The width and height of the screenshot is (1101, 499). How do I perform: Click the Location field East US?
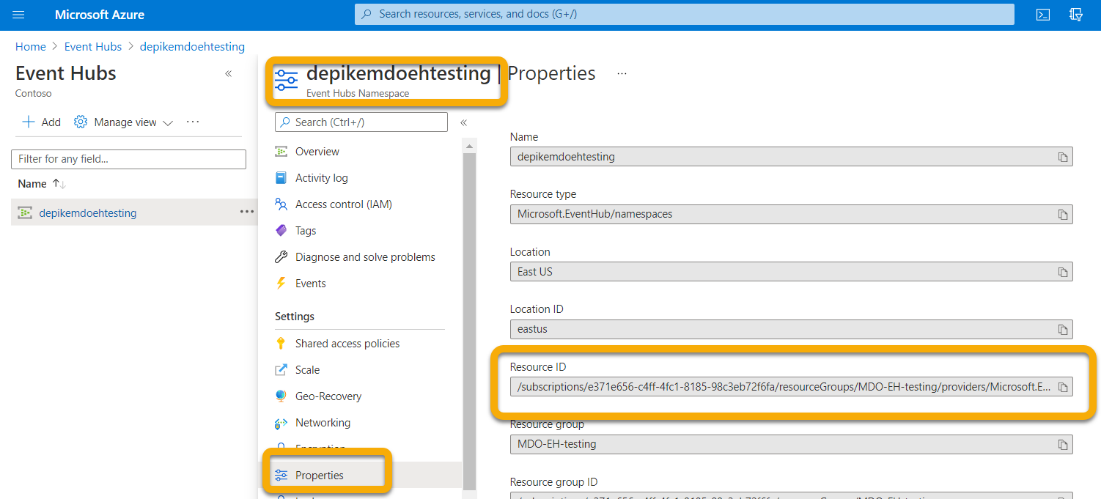tap(791, 272)
